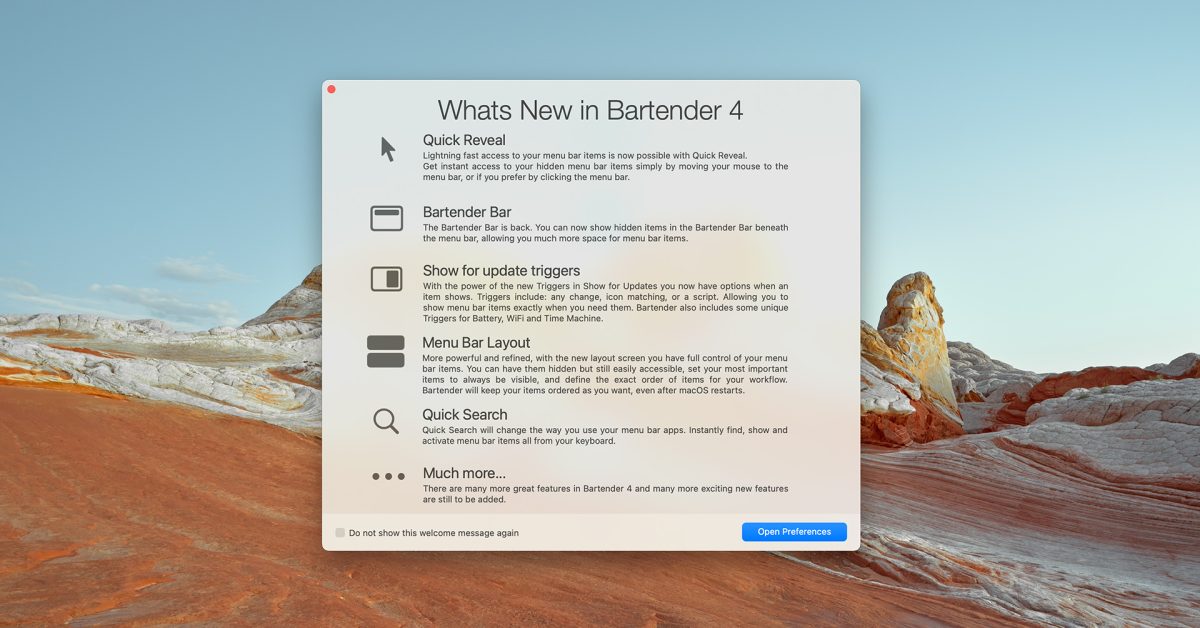Image resolution: width=1200 pixels, height=628 pixels.
Task: Click the Much more ellipsis icon
Action: click(387, 476)
